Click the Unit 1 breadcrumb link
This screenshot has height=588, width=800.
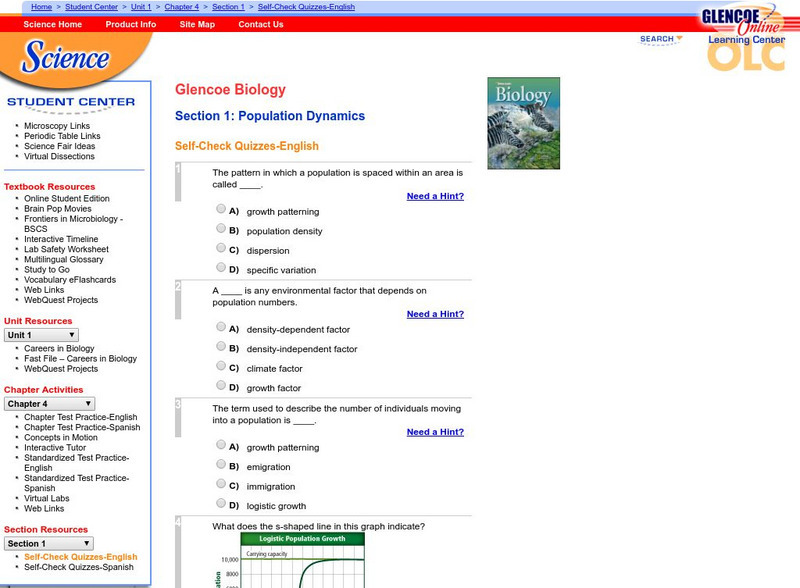pyautogui.click(x=141, y=7)
